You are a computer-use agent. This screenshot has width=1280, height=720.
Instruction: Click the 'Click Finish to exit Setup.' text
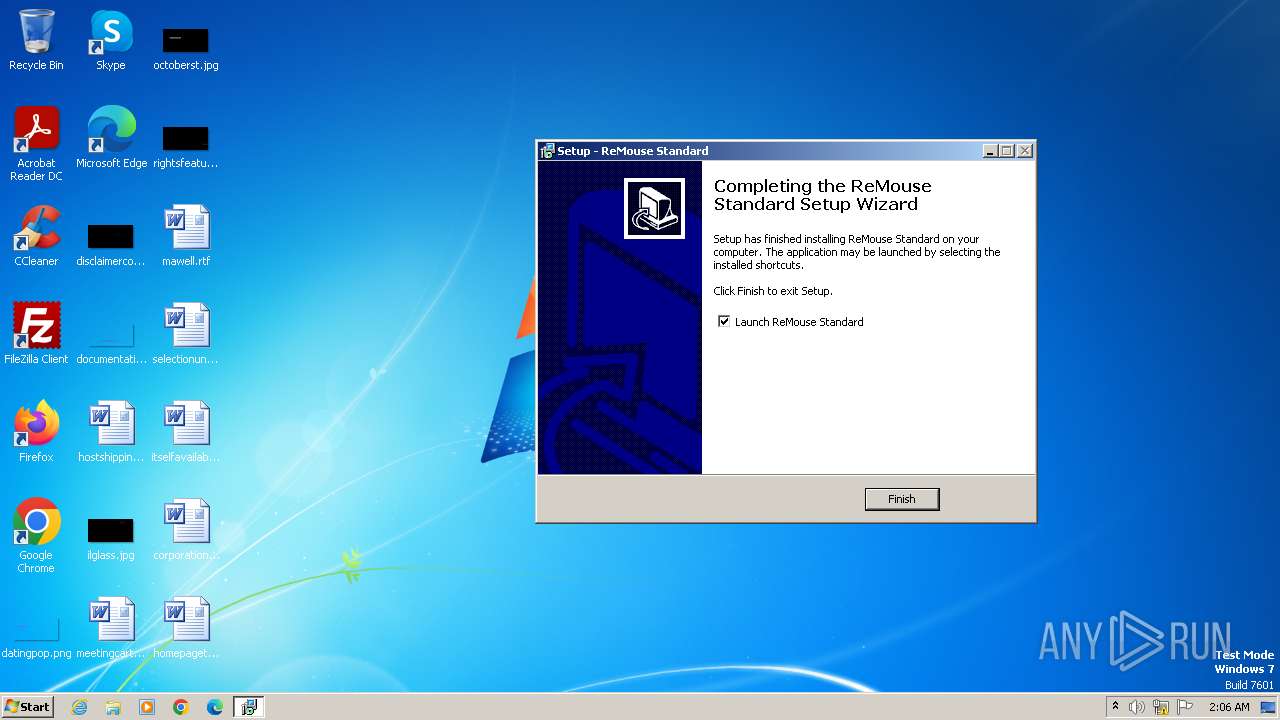pyautogui.click(x=773, y=291)
